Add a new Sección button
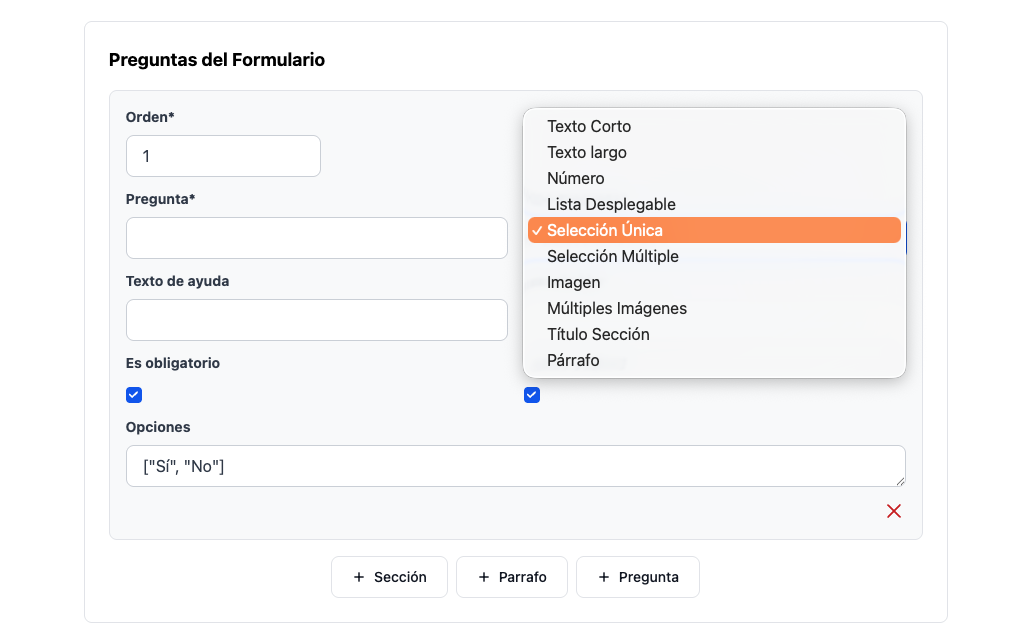Screen dimensions: 1026x643 click(389, 577)
